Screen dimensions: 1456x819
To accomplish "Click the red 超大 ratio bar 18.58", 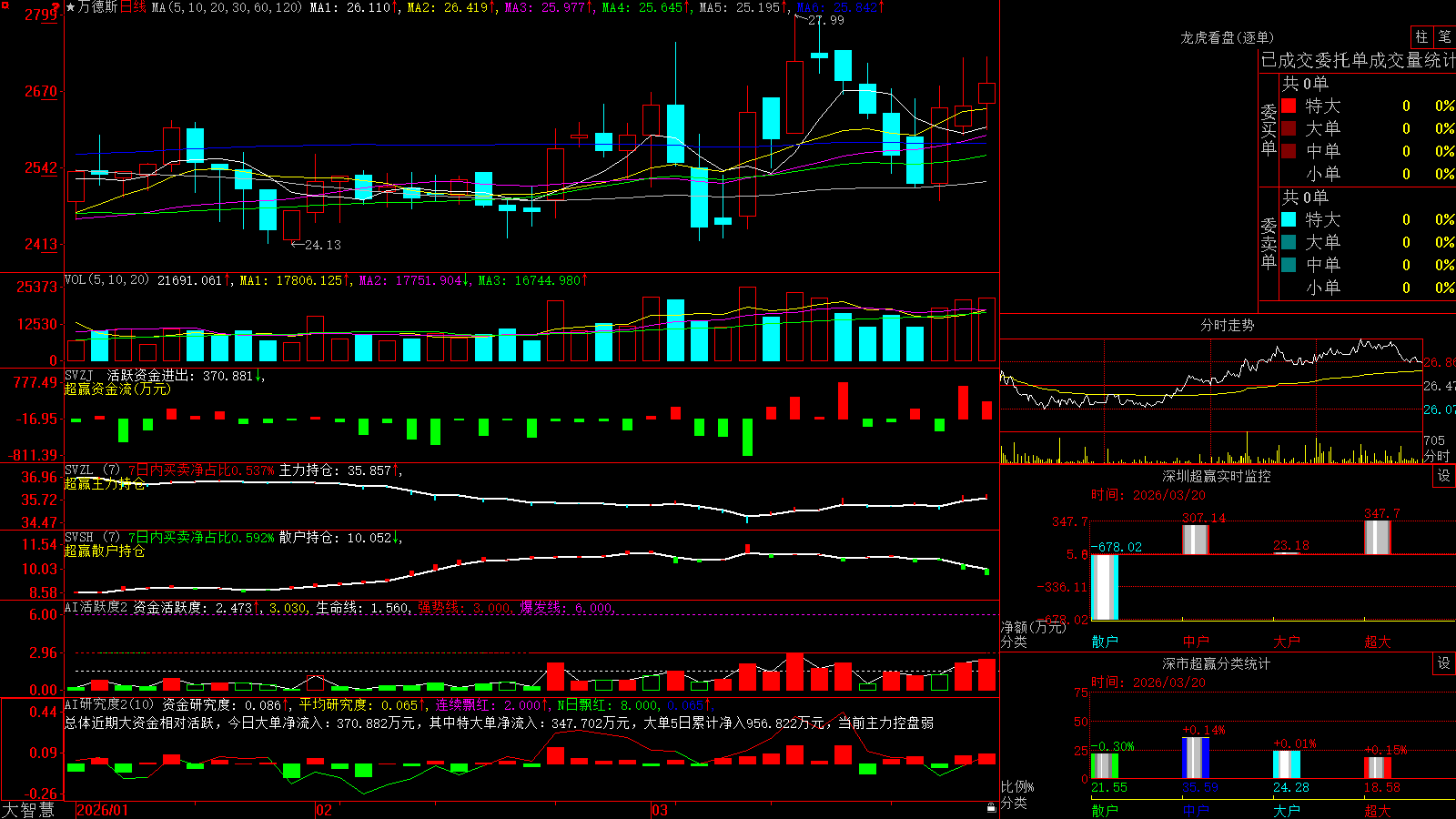I will (1378, 768).
